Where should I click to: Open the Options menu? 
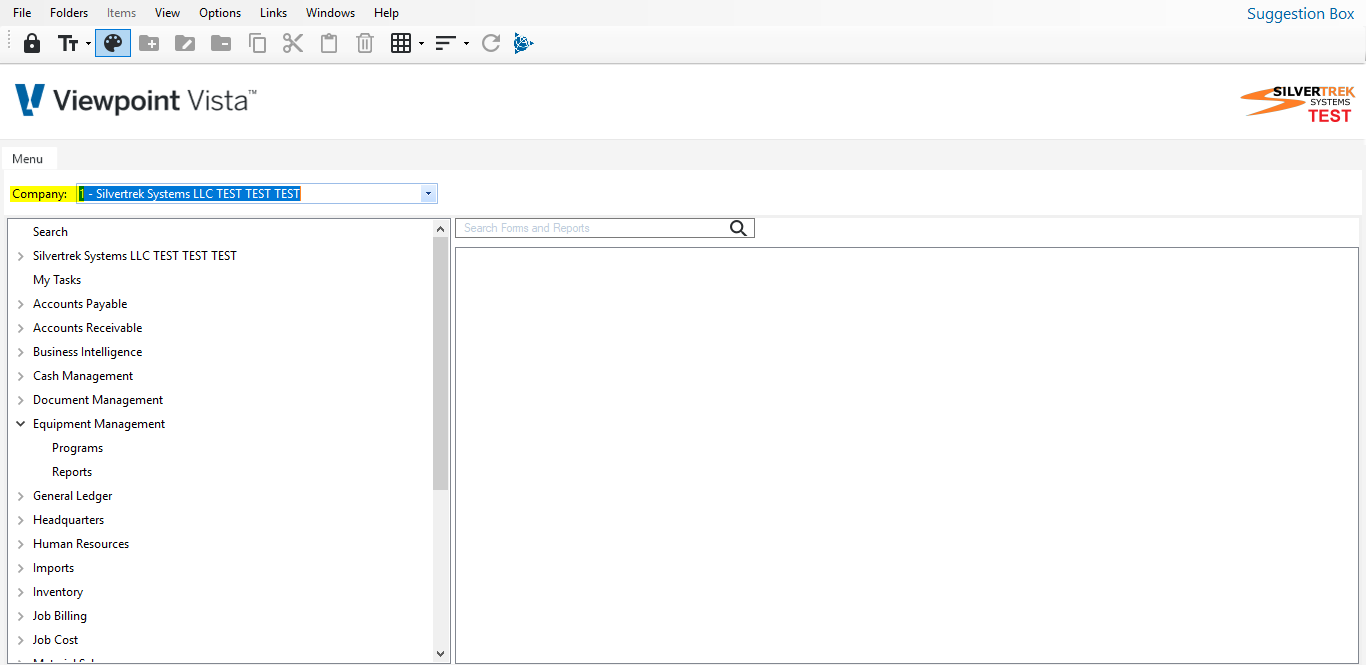tap(220, 13)
